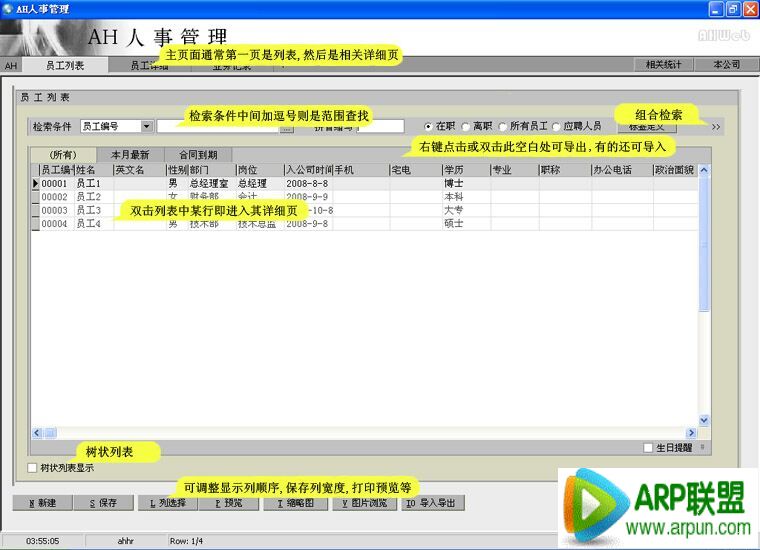This screenshot has height=550, width=760.
Task: Select the 离职 radio button
Action: (466, 127)
